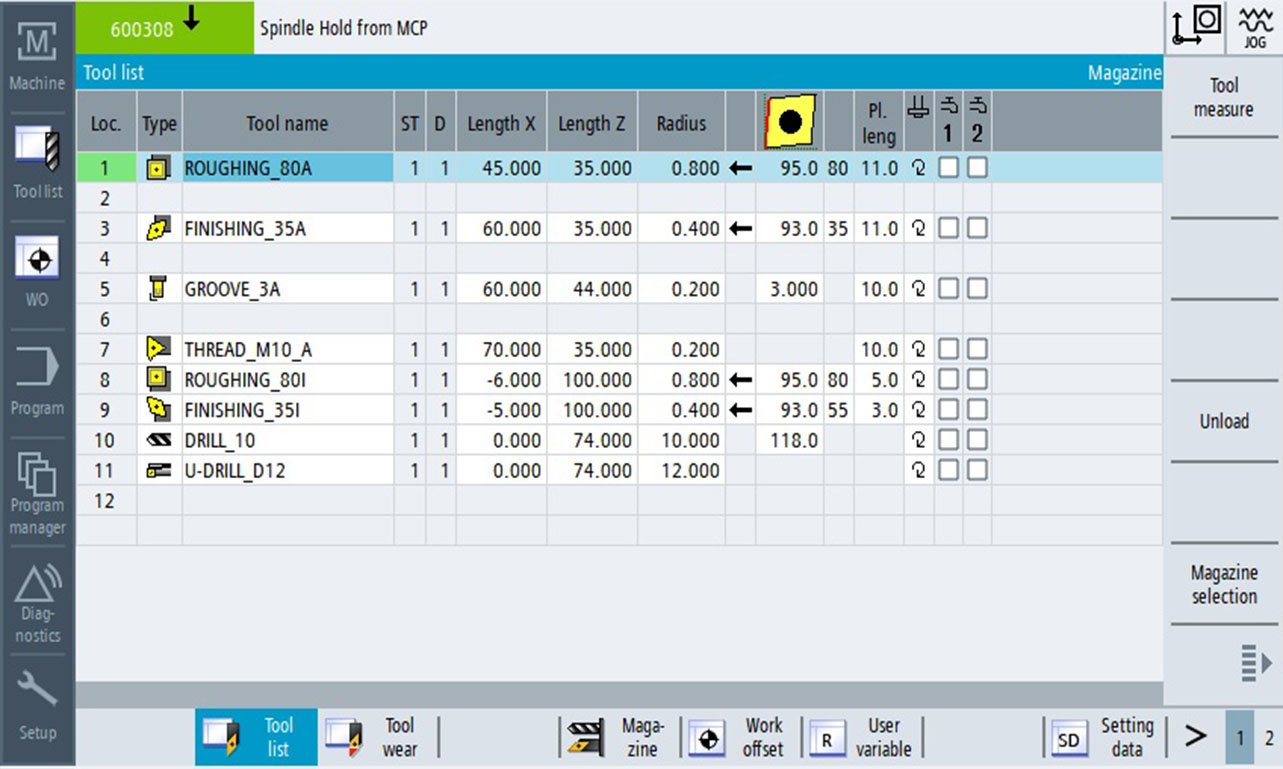
Task: Click the alarm arrow next to 600308
Action: (191, 19)
